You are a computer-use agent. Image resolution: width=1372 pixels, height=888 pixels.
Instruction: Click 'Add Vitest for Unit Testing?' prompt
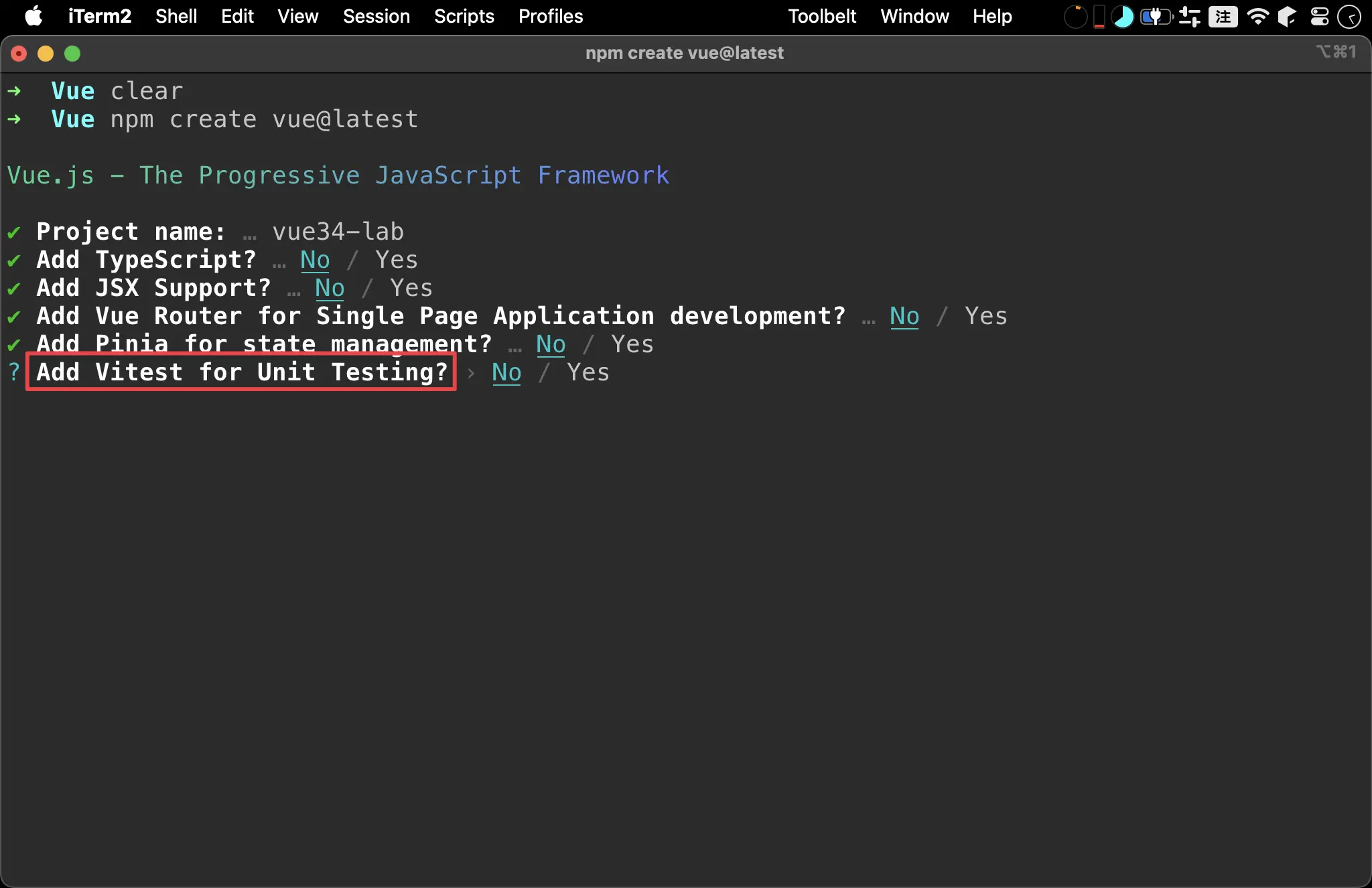(242, 372)
